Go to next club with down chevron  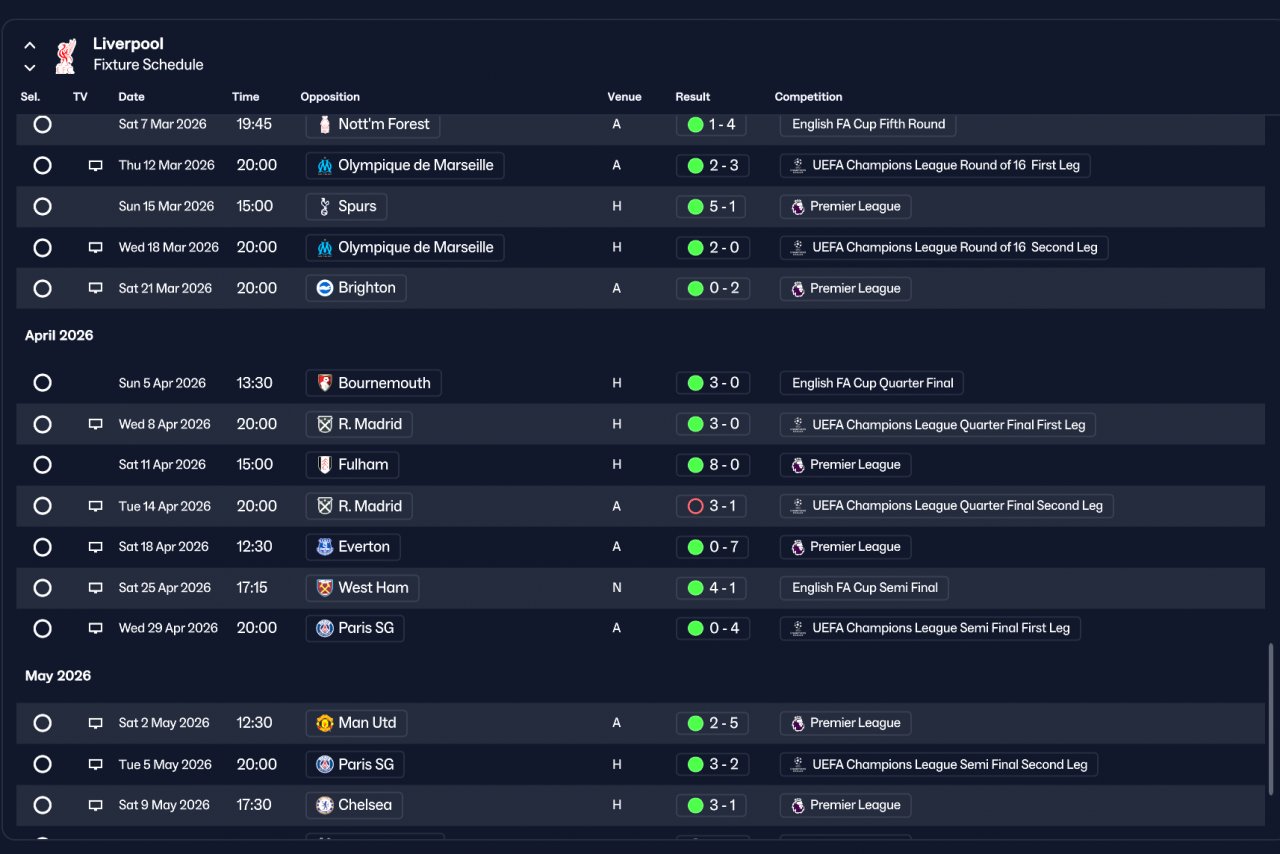point(30,67)
